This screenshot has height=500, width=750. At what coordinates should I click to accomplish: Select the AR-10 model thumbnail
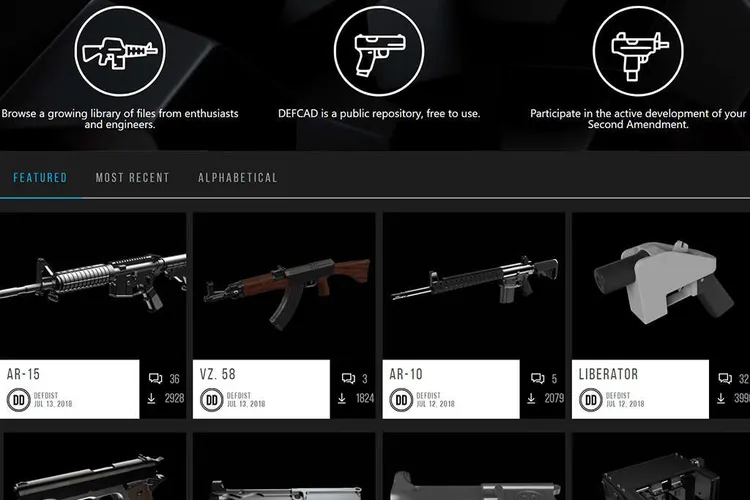(x=474, y=286)
